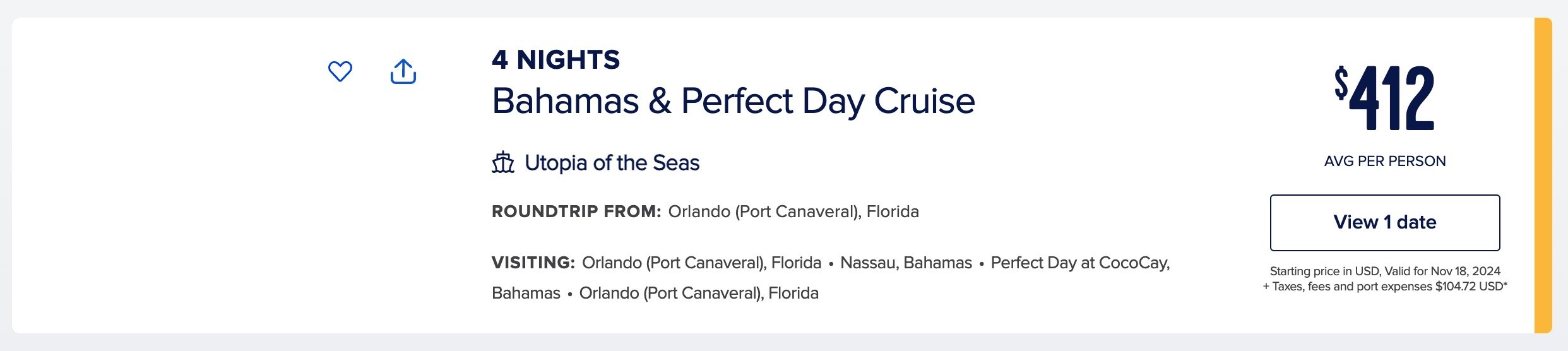Screen dimensions: 1568x351
Task: Click the ship icon beside Utopia of the Seas
Action: [x=503, y=163]
